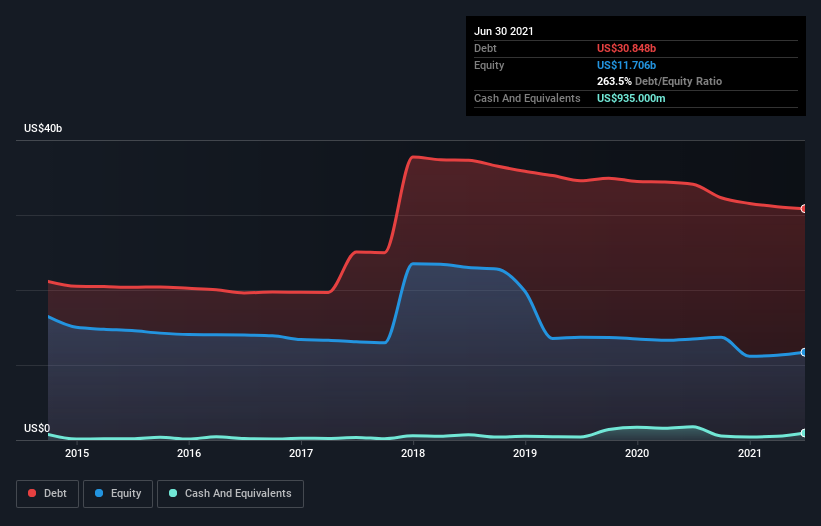Image resolution: width=821 pixels, height=526 pixels.
Task: Toggle the Equity series legend button
Action: click(x=118, y=494)
